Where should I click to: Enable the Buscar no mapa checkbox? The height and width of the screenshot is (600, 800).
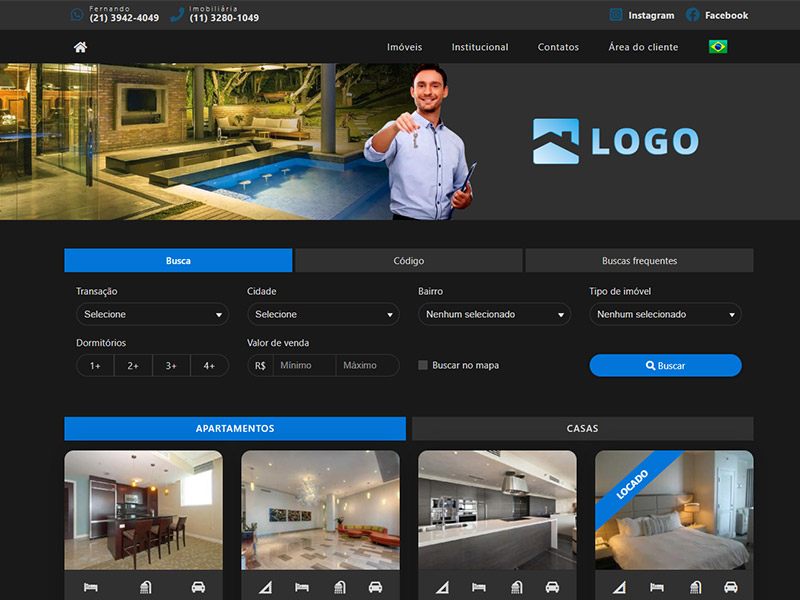pyautogui.click(x=423, y=365)
